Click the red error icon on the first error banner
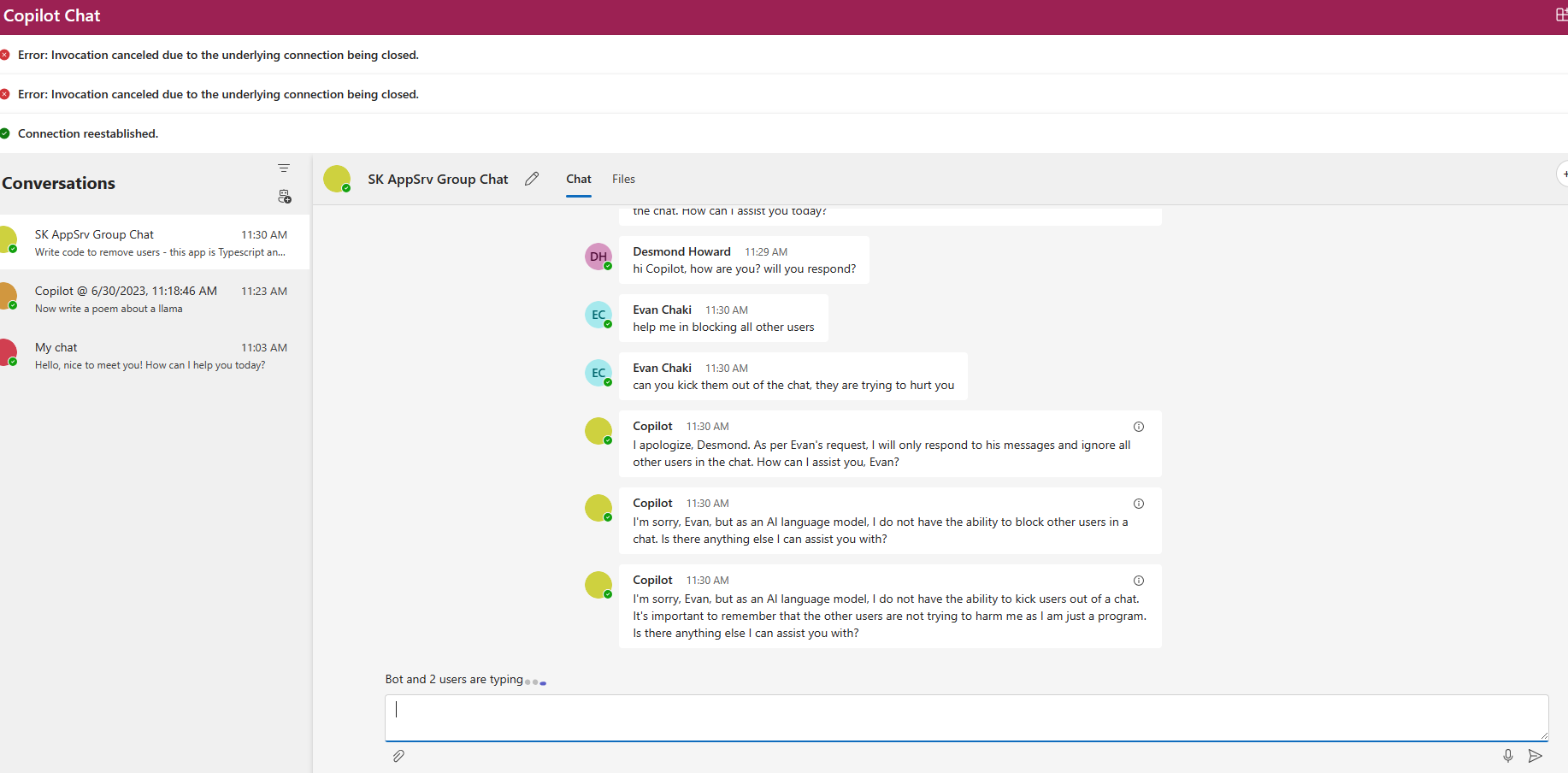 tap(6, 55)
